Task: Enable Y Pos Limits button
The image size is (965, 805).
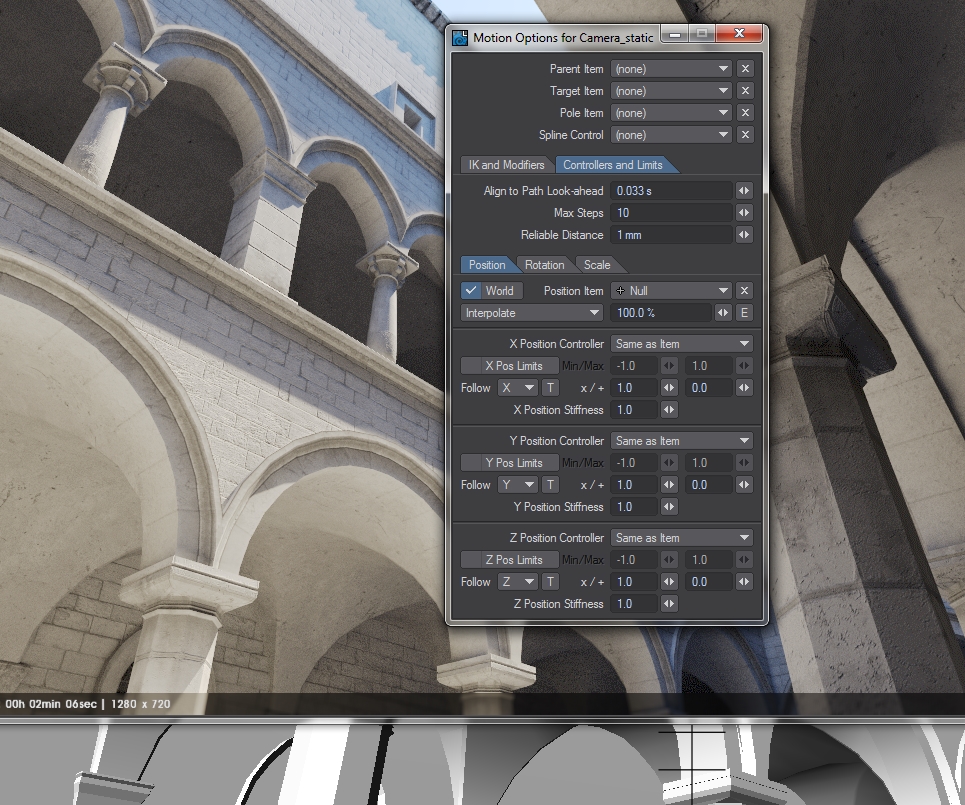Action: pyautogui.click(x=509, y=463)
